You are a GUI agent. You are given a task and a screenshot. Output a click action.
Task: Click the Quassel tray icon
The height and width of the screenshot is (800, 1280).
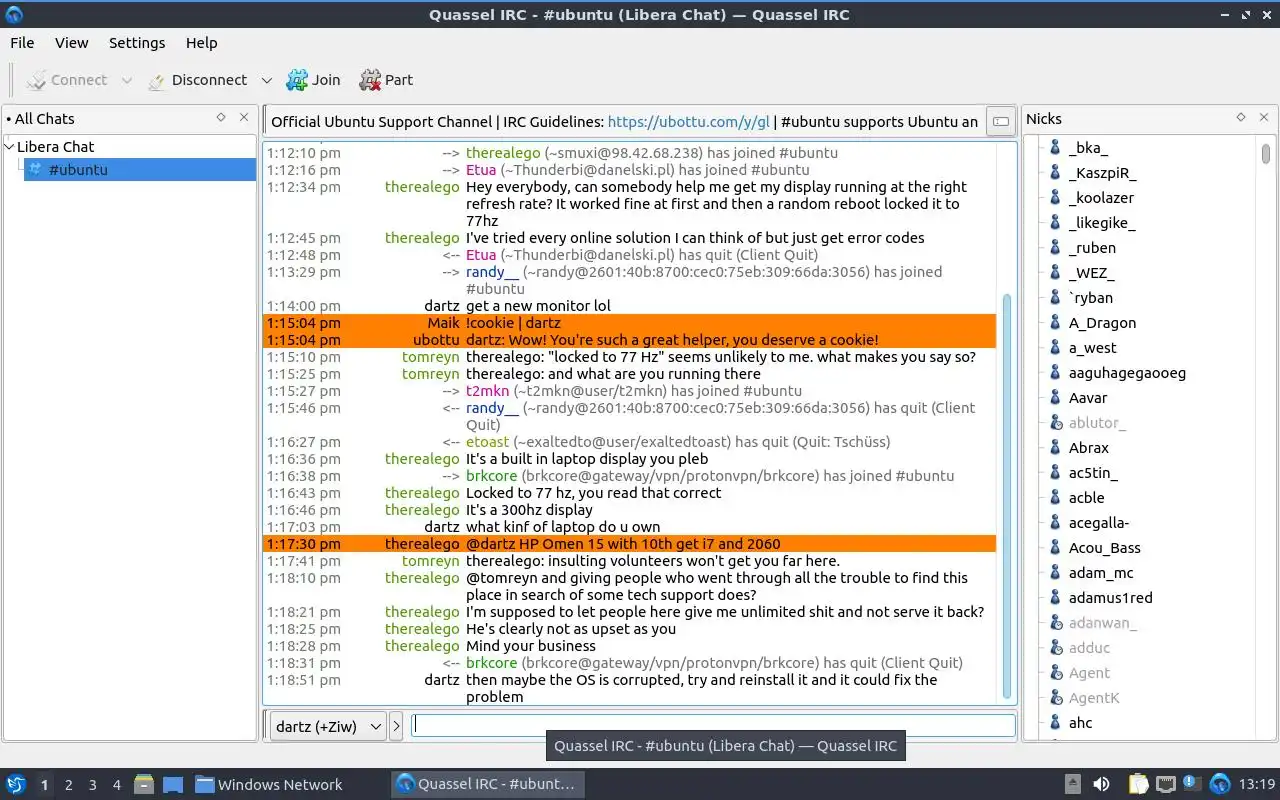click(x=1220, y=785)
